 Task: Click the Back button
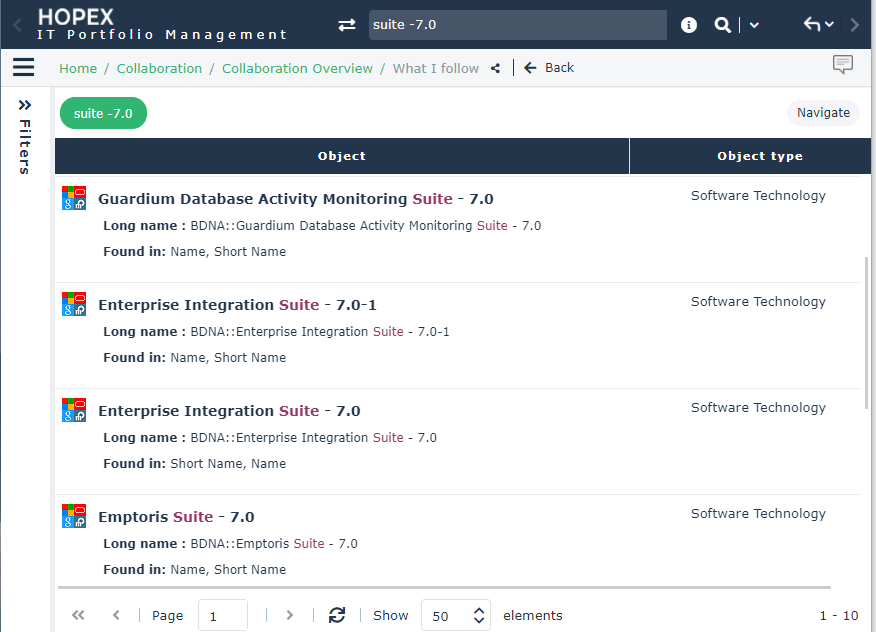549,68
